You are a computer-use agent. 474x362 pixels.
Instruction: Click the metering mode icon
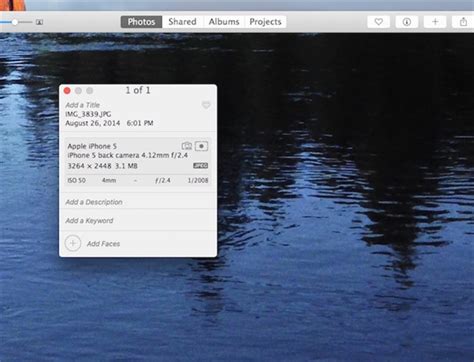[201, 146]
